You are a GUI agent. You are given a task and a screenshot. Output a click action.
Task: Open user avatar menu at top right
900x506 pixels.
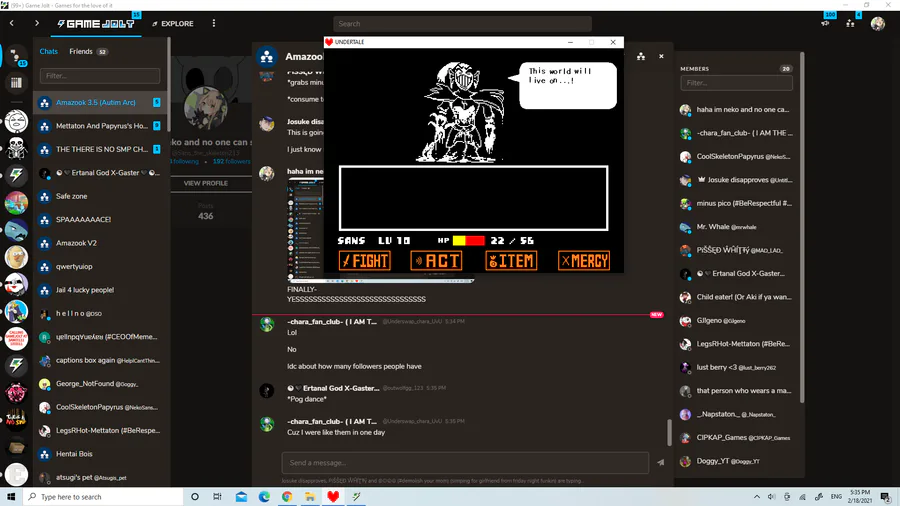(878, 24)
